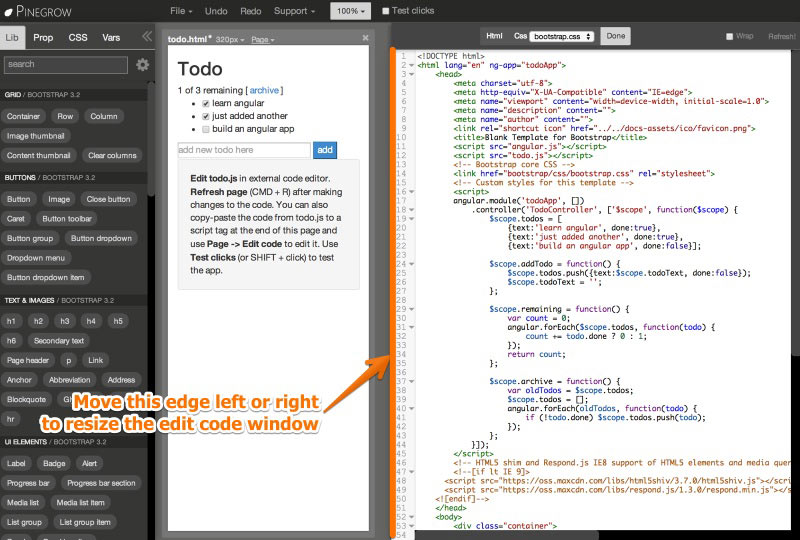The image size is (800, 540).
Task: Collapse the left panel with double chevron
Action: coord(147,36)
